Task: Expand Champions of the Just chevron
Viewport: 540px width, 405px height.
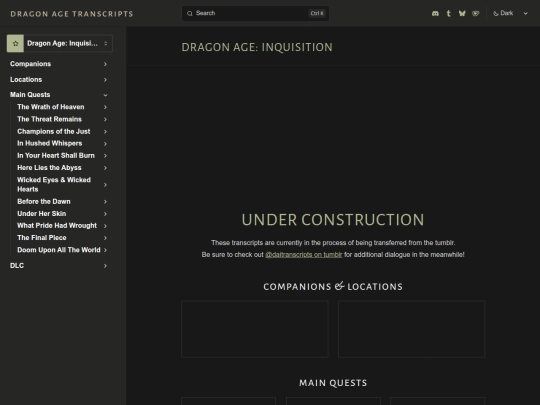Action: click(105, 132)
